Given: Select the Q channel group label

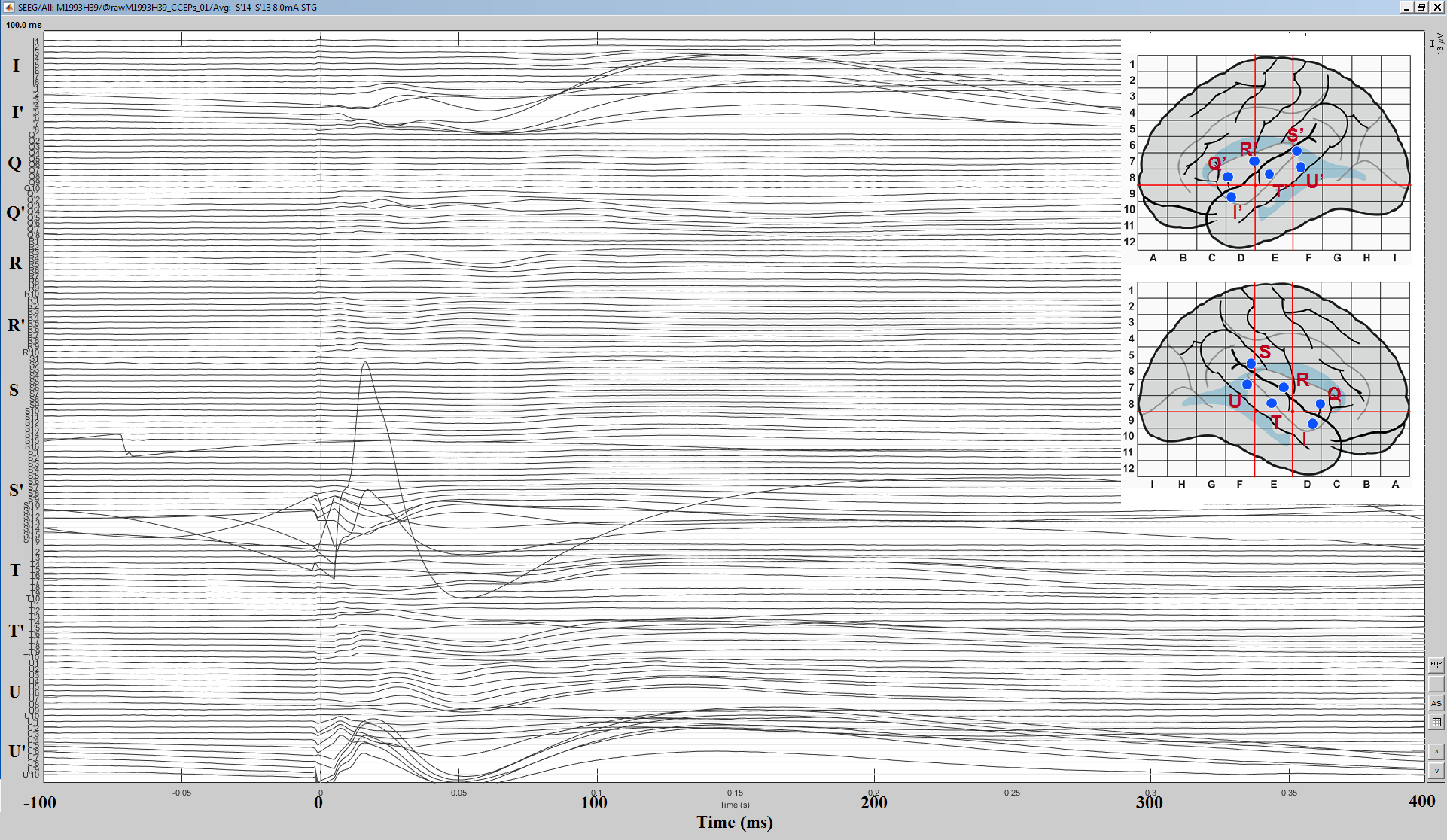Looking at the screenshot, I should click(x=15, y=163).
